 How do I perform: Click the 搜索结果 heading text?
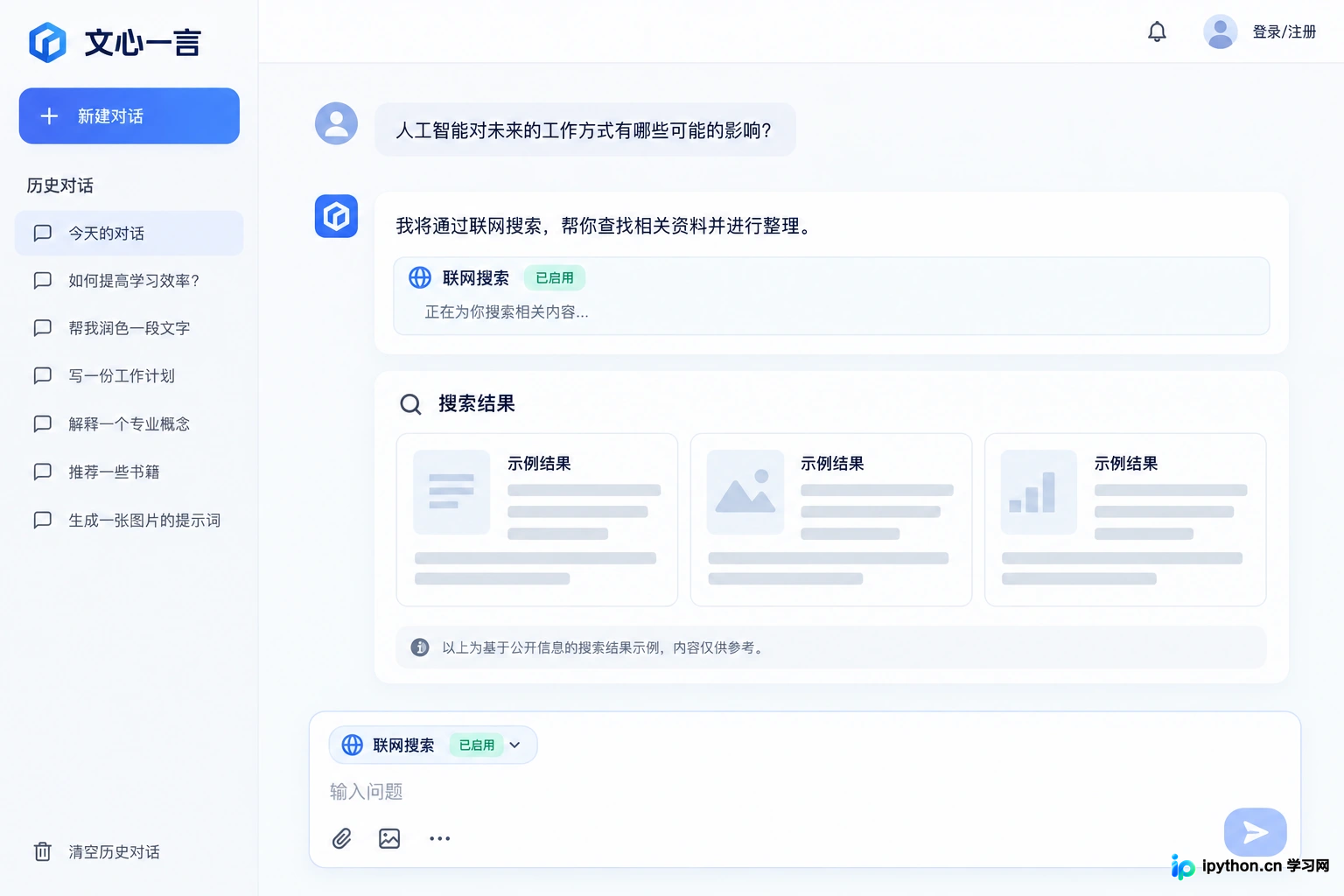(x=477, y=403)
